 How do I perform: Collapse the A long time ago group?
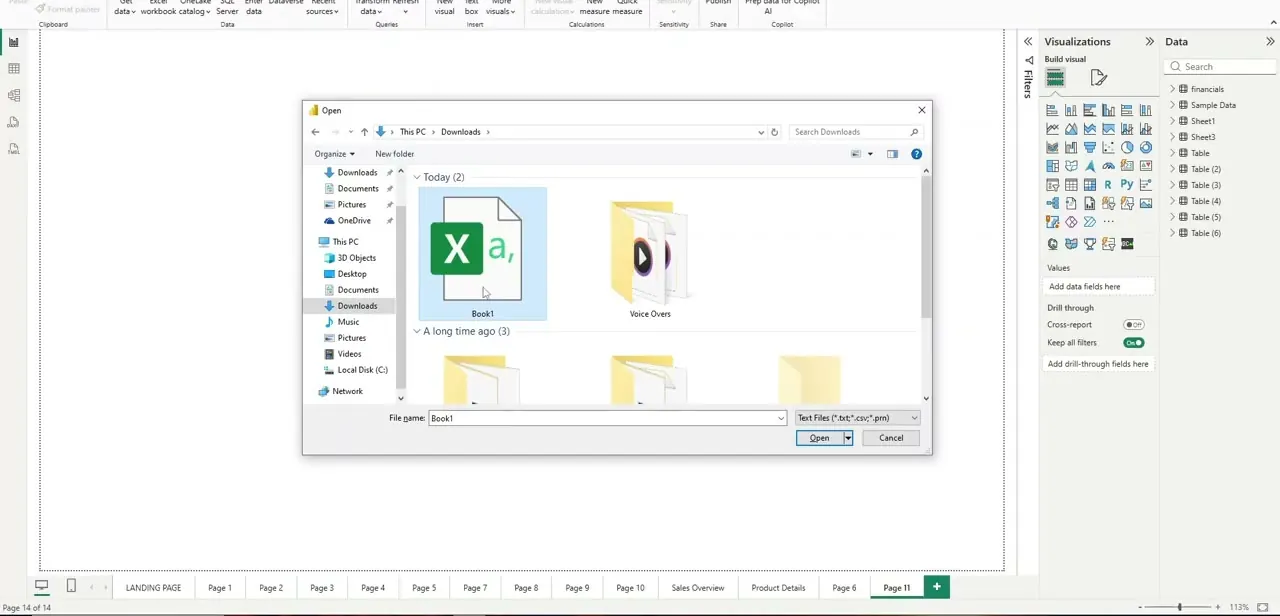417,331
